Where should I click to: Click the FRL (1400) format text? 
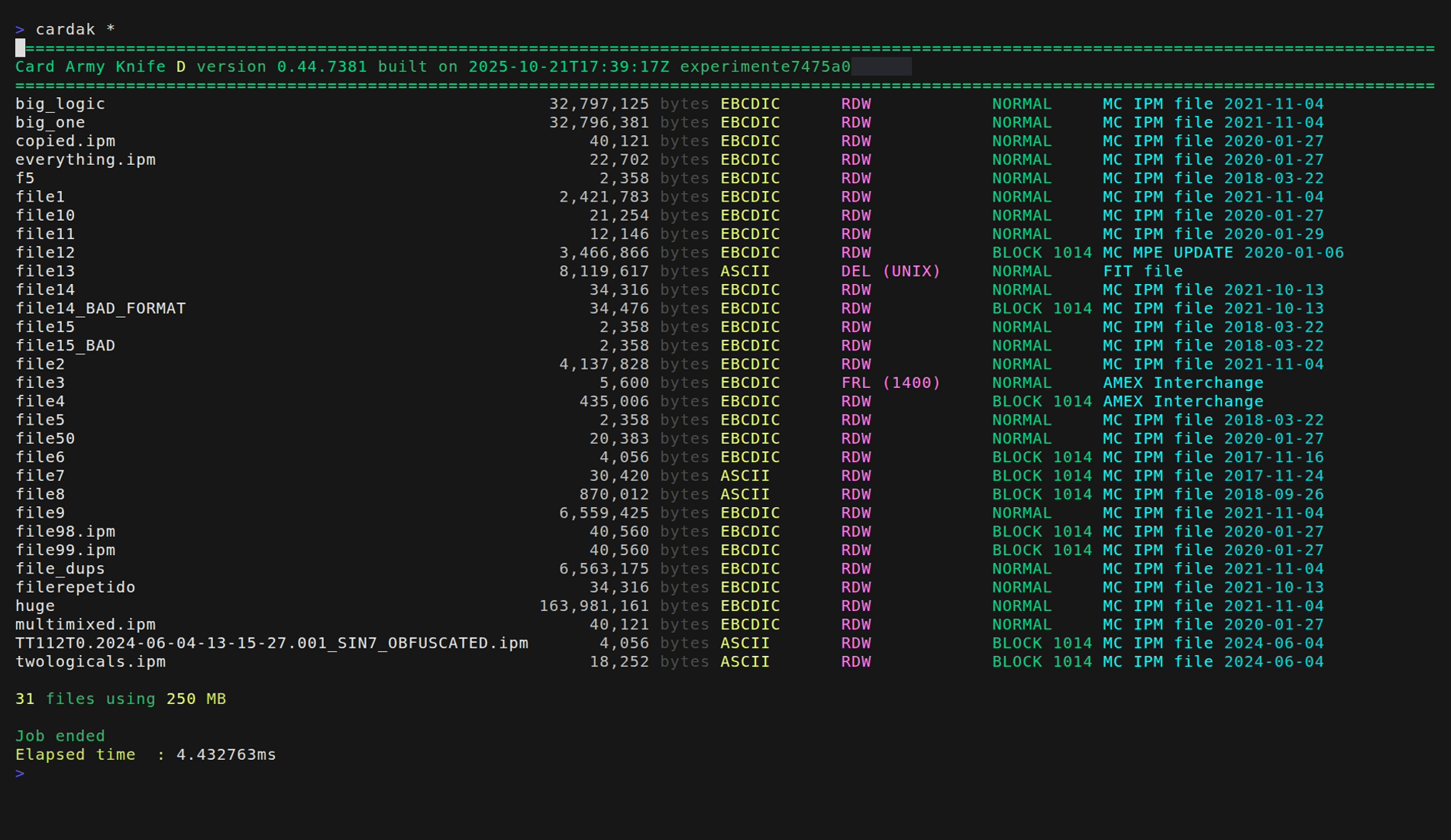(890, 383)
